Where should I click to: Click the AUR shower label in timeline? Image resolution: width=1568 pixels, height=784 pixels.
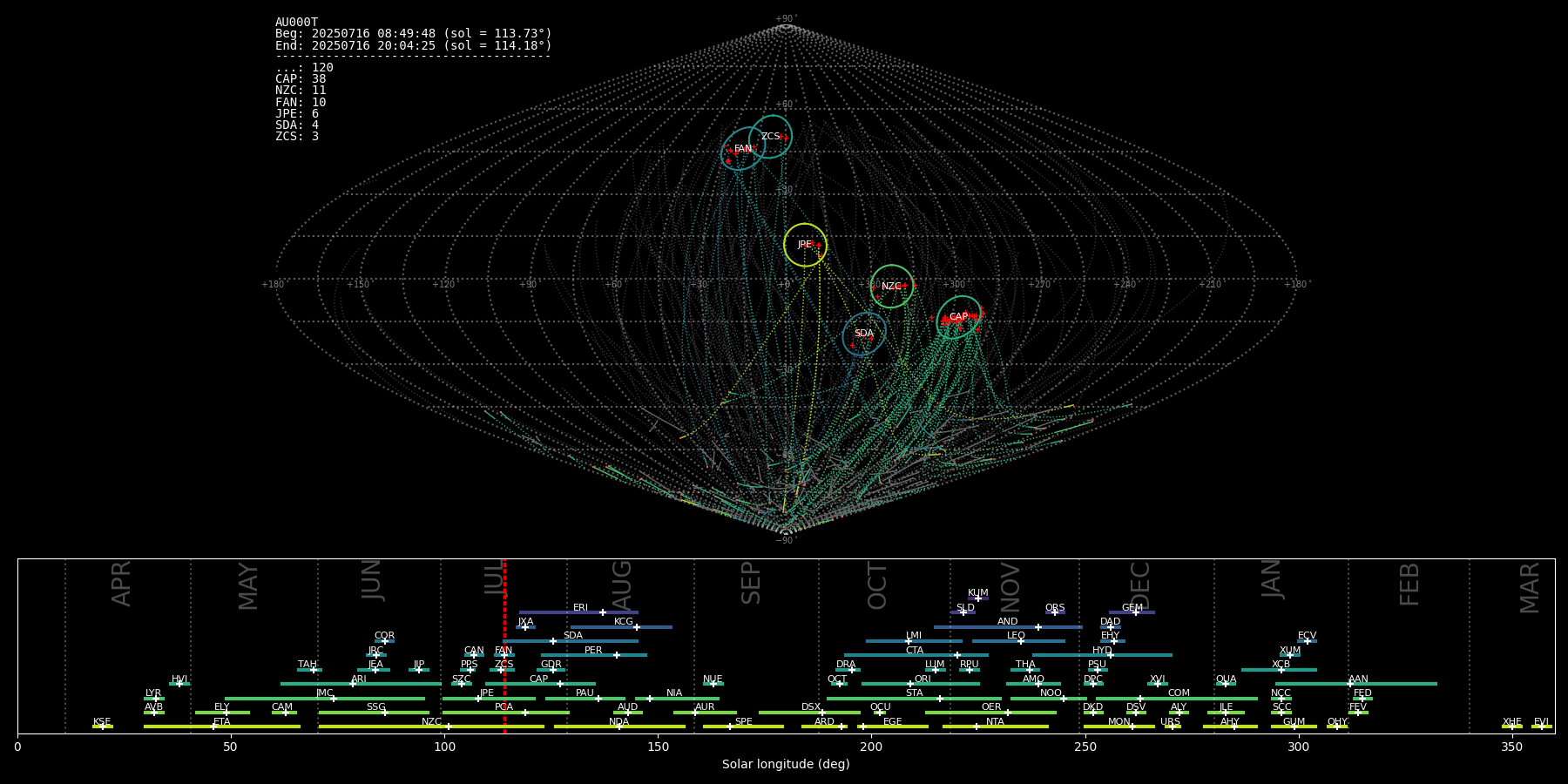coord(705,707)
